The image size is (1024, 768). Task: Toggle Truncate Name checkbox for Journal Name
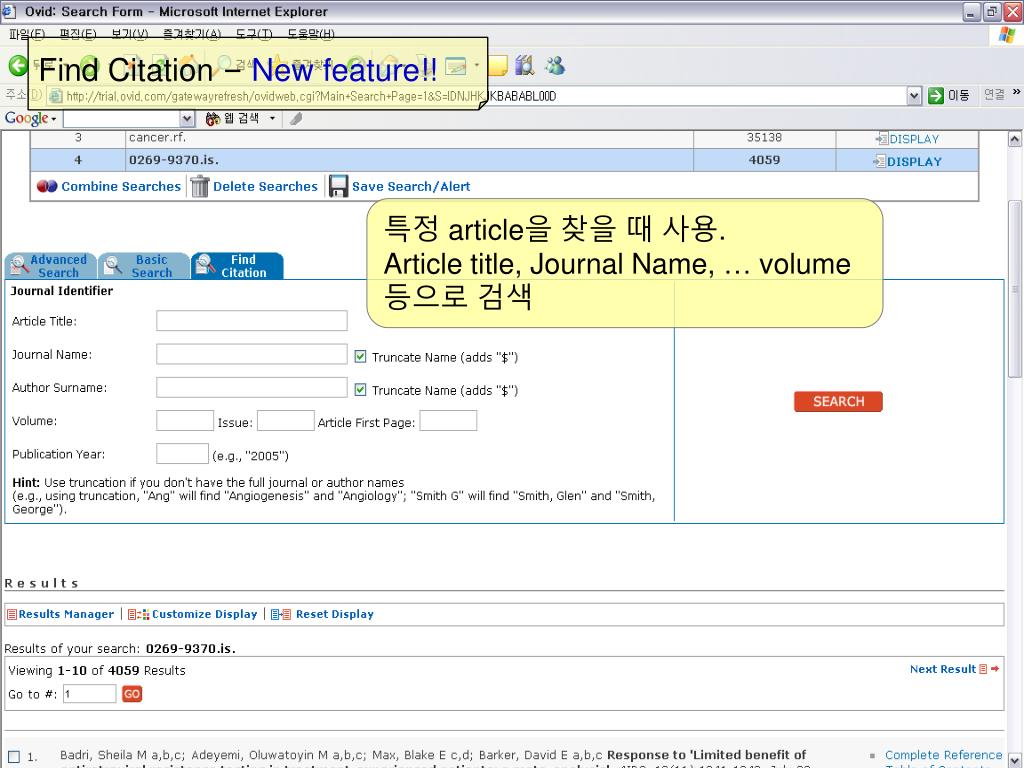click(360, 357)
